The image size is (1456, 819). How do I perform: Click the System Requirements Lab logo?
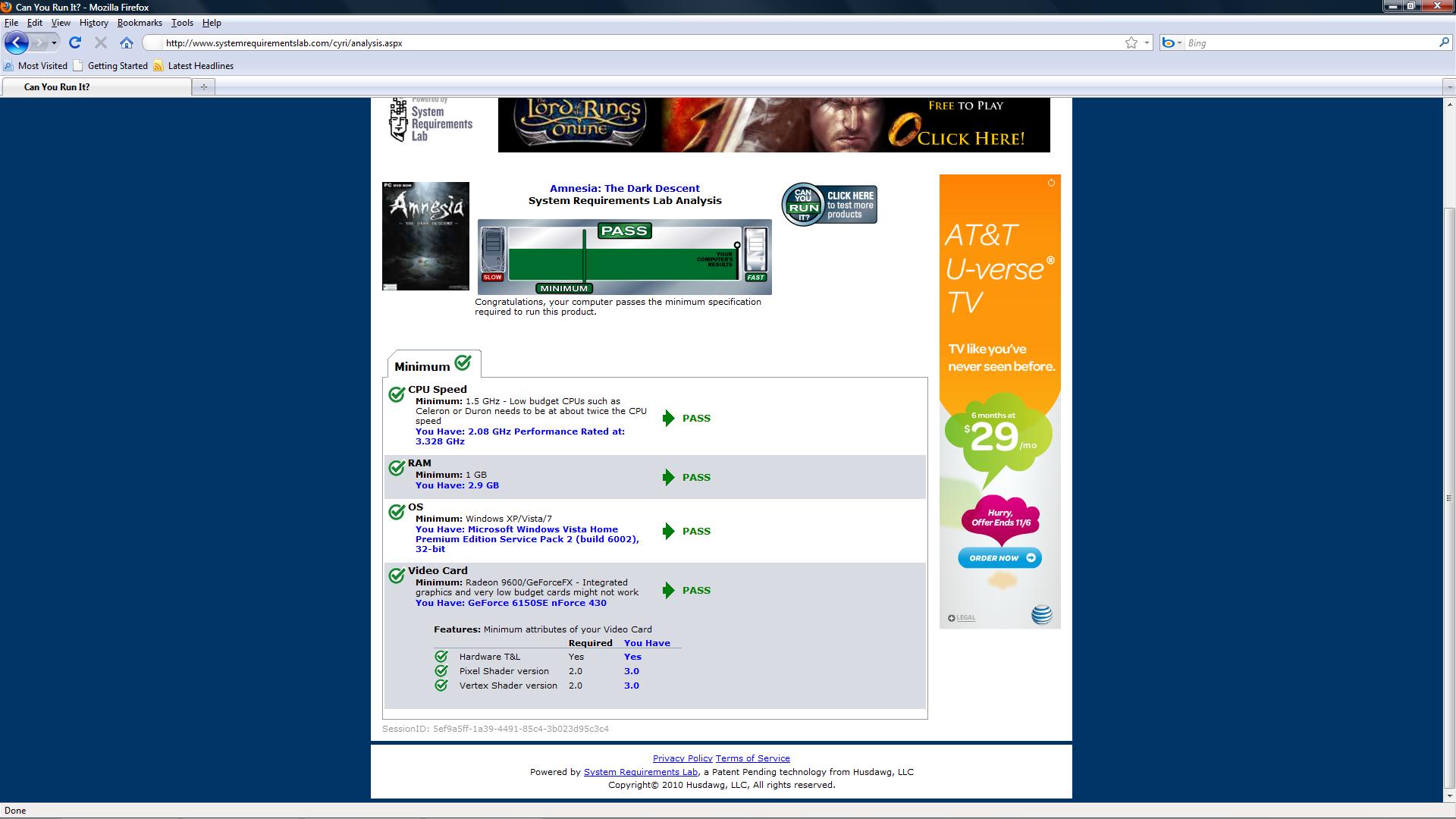coord(430,121)
